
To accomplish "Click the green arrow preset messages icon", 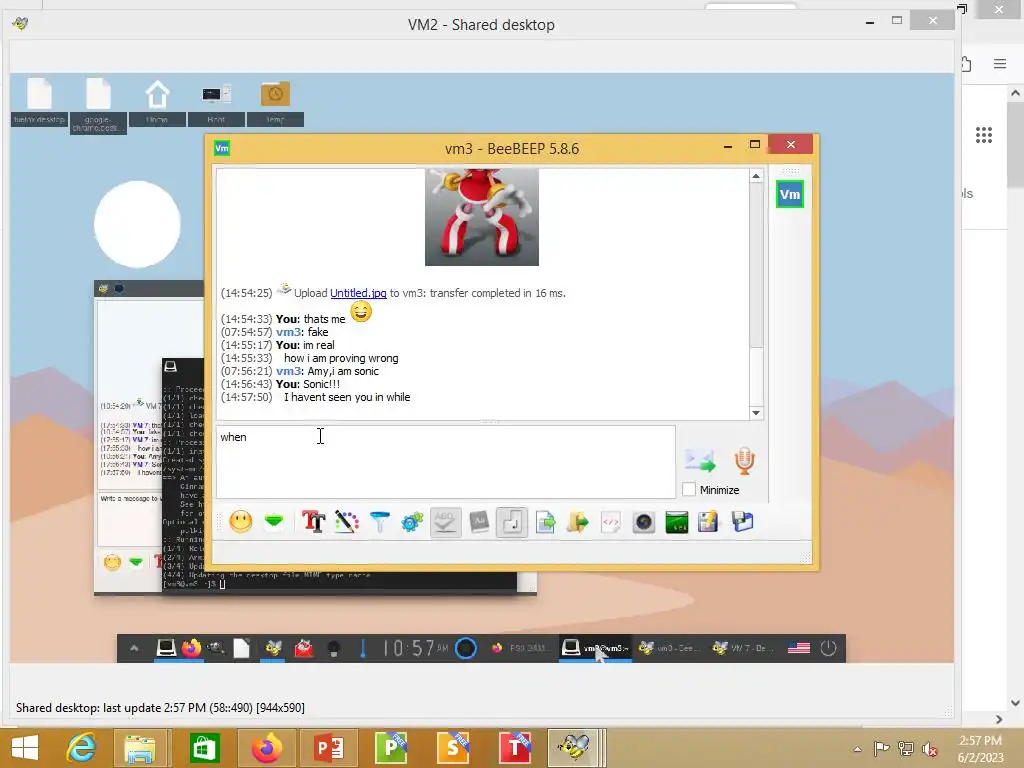I will [274, 522].
